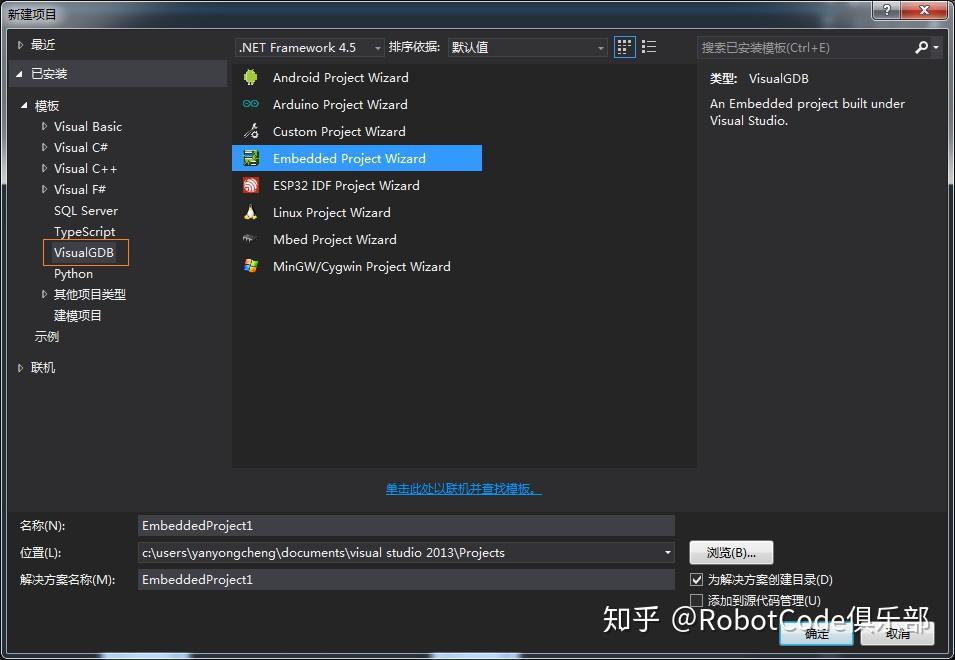
Task: Click 单击此处以联机并查找模板 link
Action: click(x=463, y=489)
